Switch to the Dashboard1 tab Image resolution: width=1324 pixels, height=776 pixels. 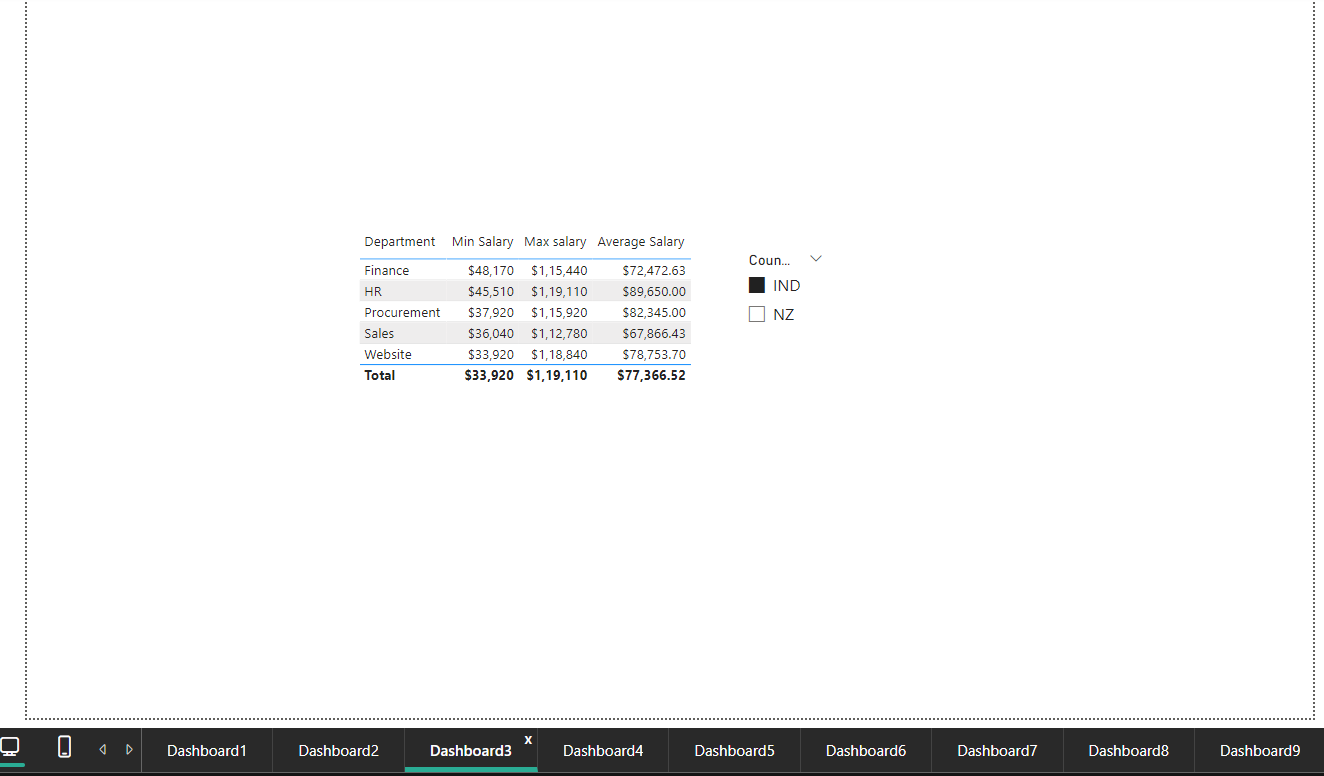(x=206, y=750)
